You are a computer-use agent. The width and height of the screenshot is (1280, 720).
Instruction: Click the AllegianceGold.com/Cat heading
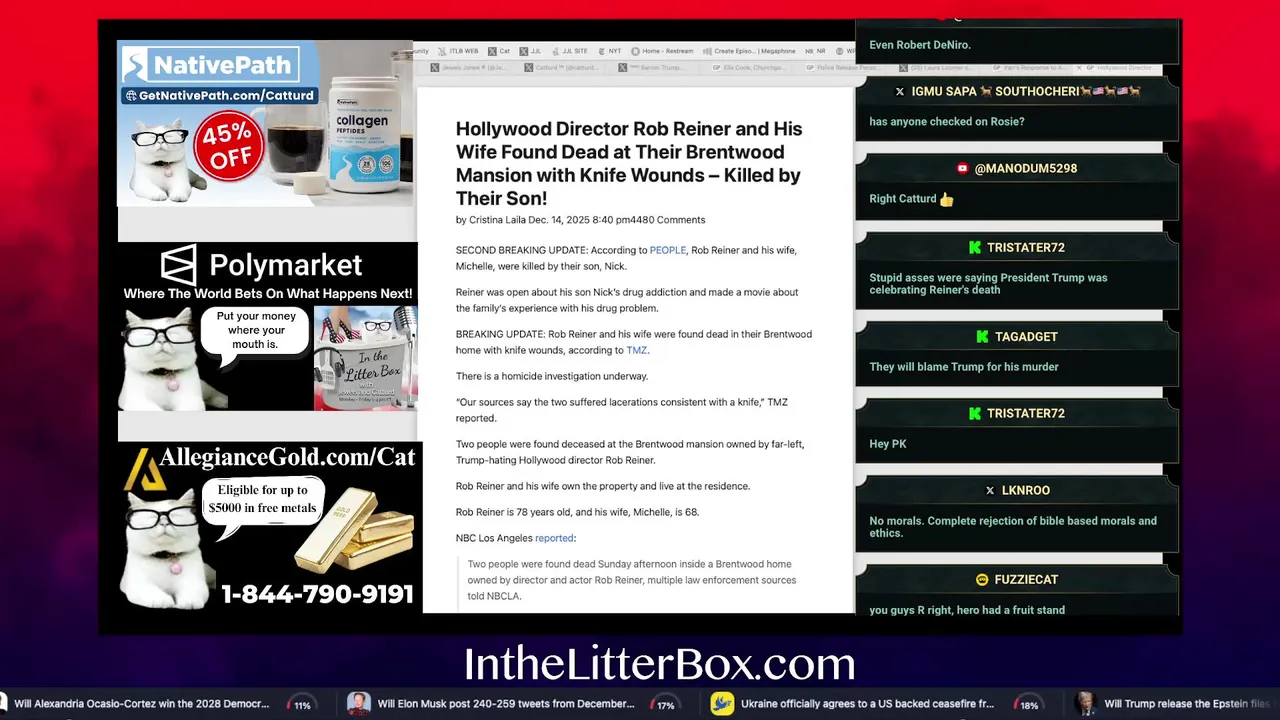pos(287,458)
